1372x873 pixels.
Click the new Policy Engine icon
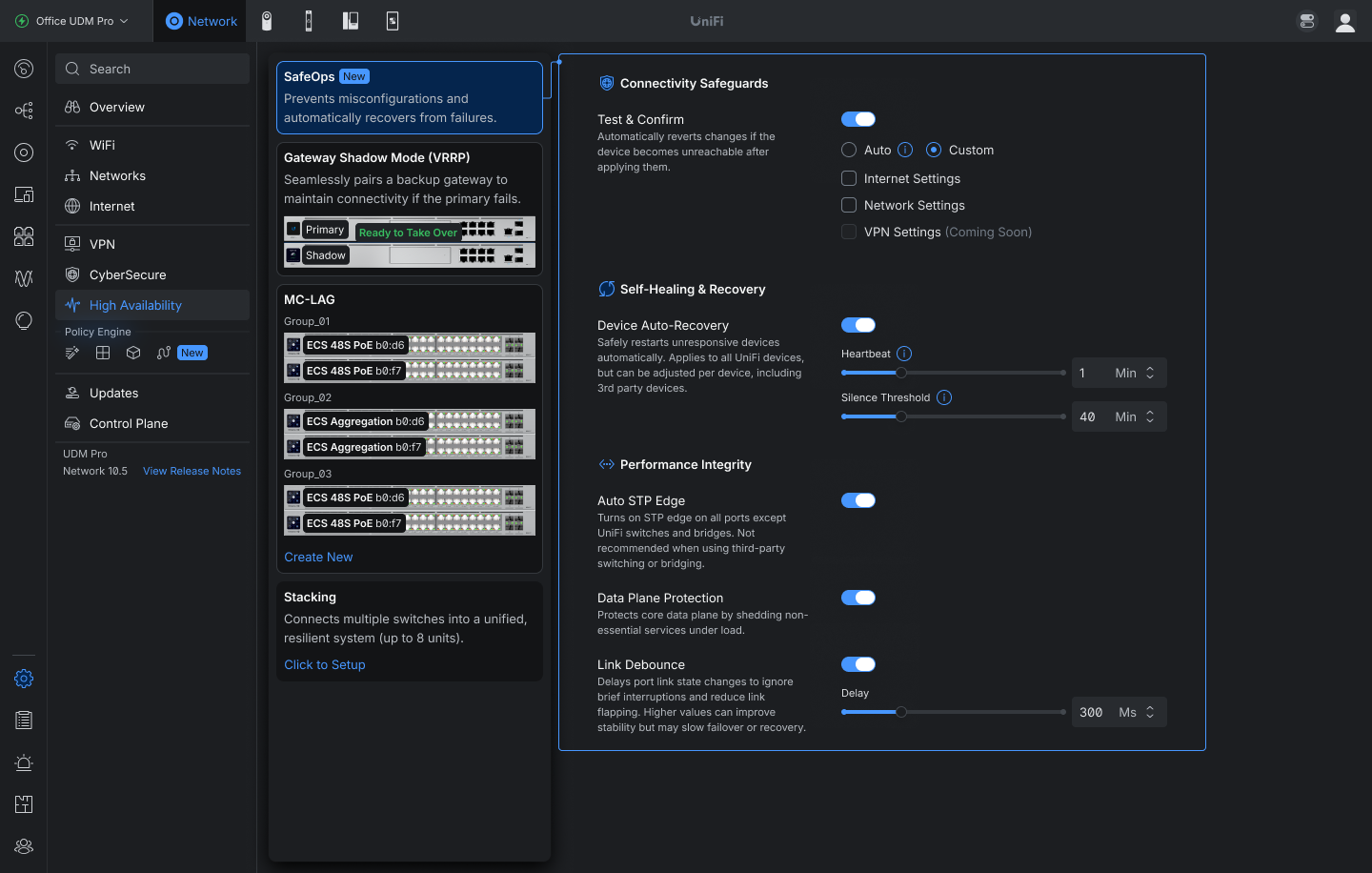(164, 353)
